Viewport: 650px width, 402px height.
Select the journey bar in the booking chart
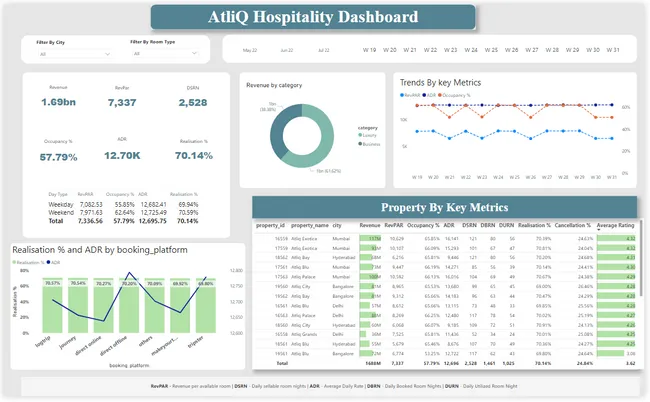[x=78, y=305]
